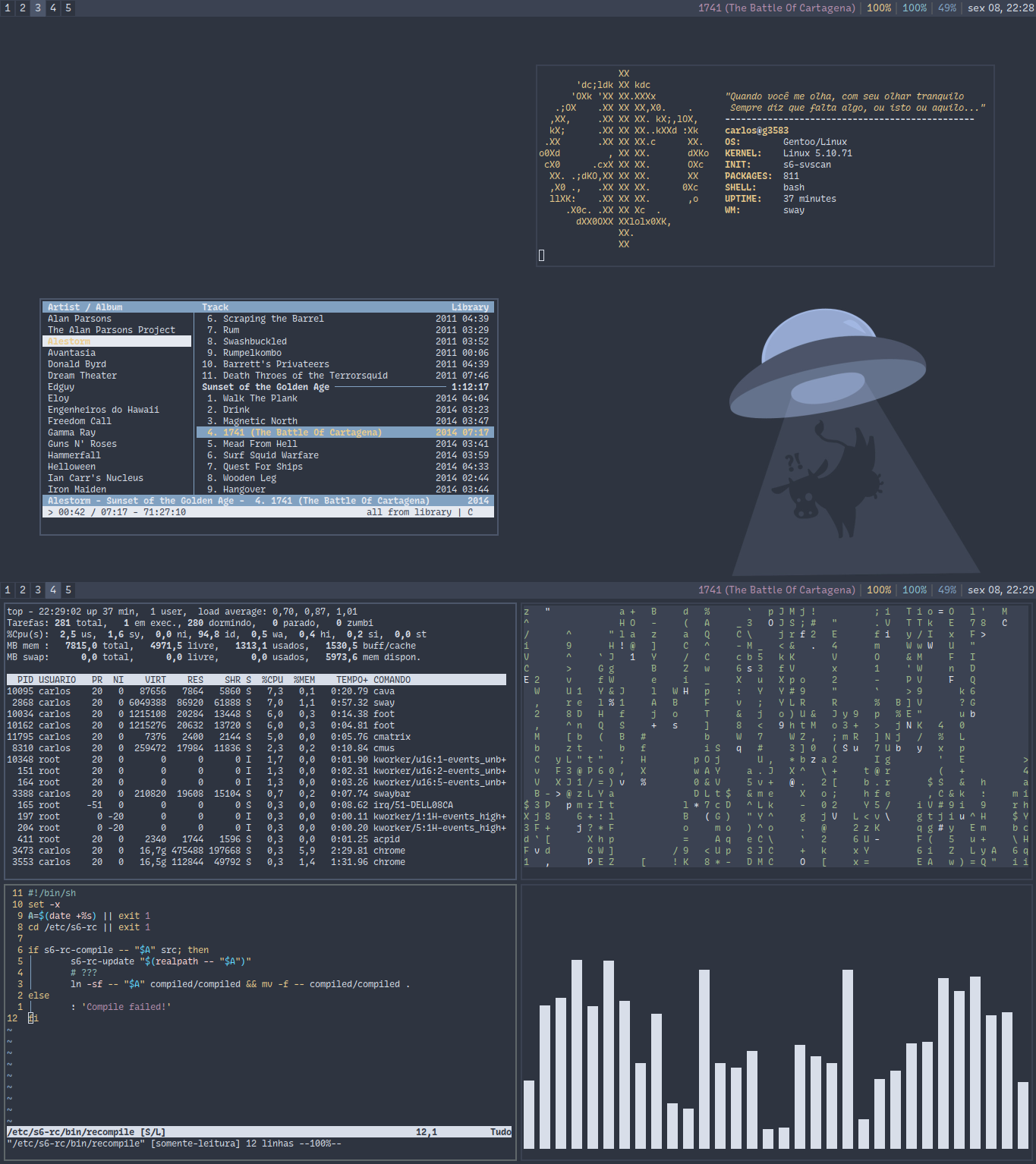
Task: Select the artist Guns N' Roses in cmus
Action: [81, 443]
